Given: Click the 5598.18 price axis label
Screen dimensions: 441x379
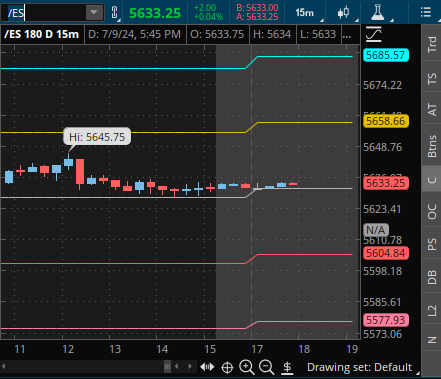Looking at the screenshot, I should click(x=382, y=271).
